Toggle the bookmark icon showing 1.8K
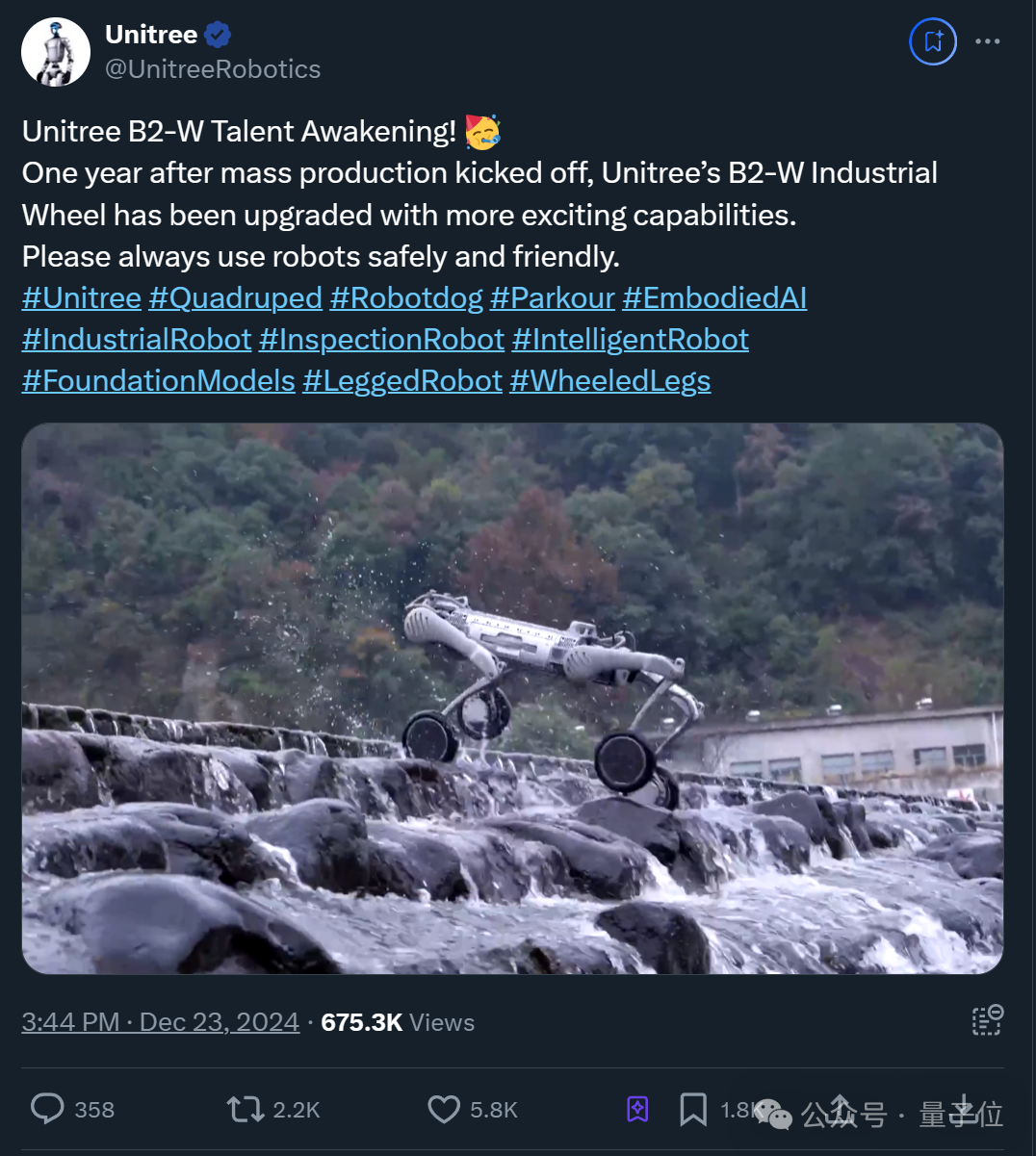The height and width of the screenshot is (1156, 1036). point(693,1109)
